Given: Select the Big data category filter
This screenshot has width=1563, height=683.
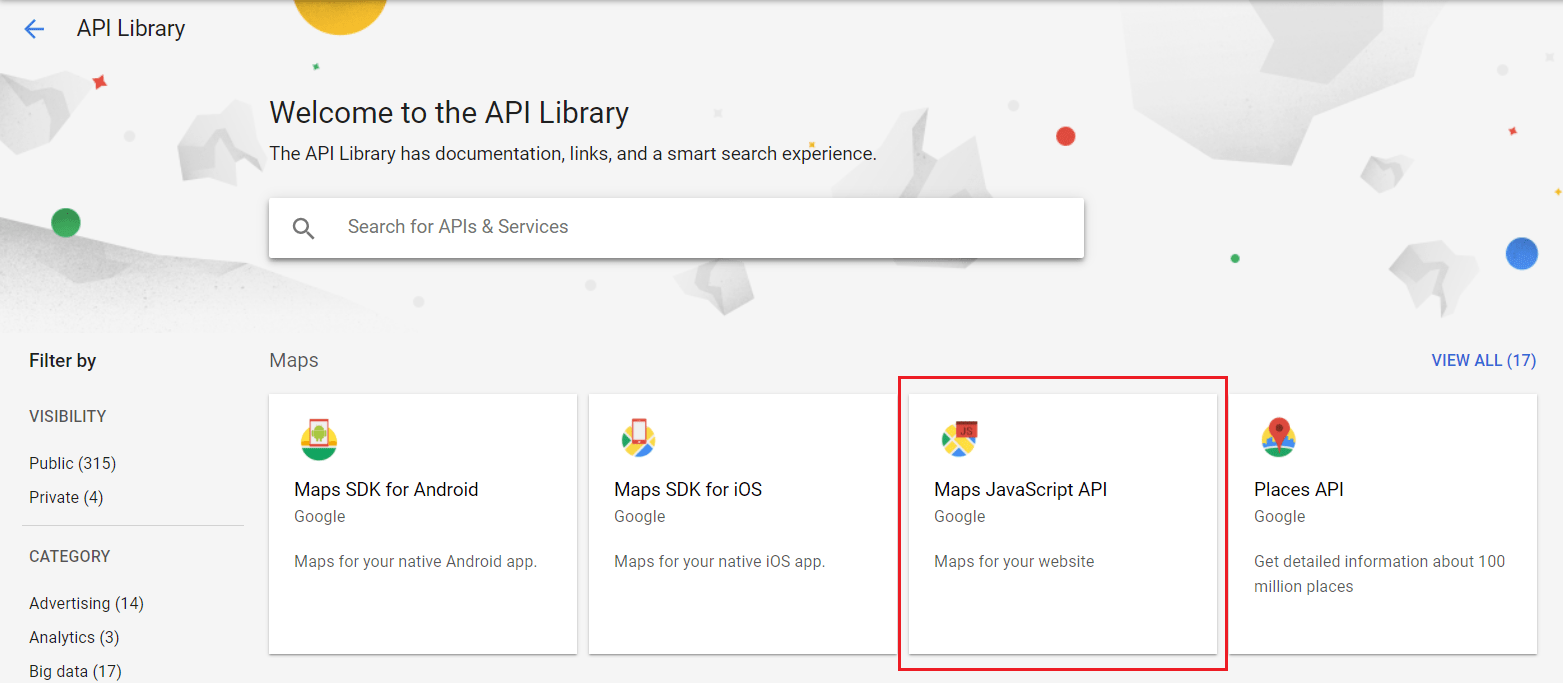Looking at the screenshot, I should pyautogui.click(x=75, y=671).
